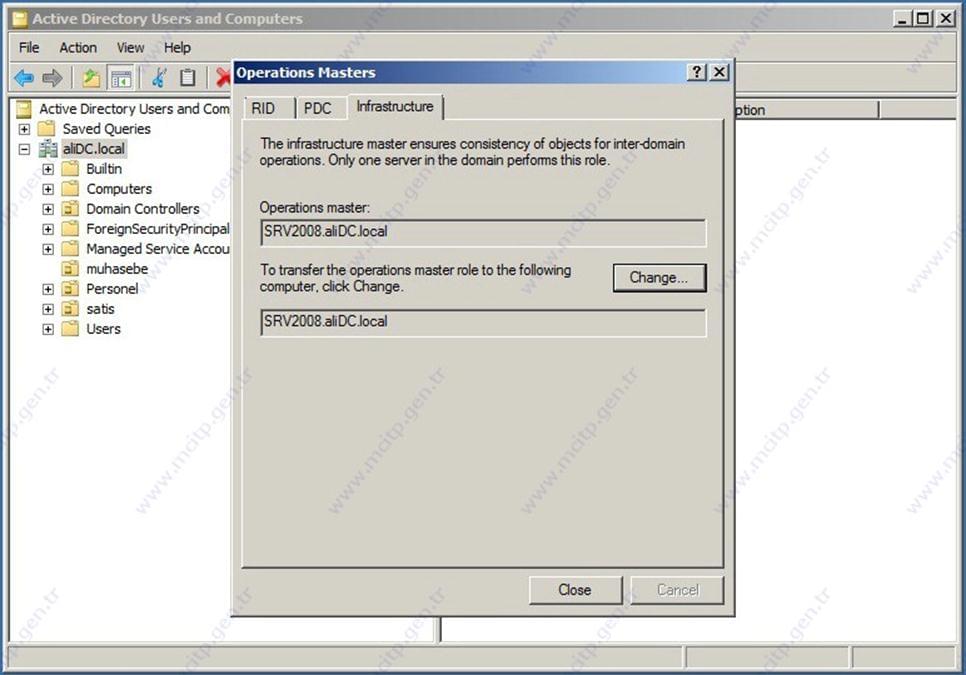
Task: Click the aliDC.local domain icon
Action: (47, 148)
